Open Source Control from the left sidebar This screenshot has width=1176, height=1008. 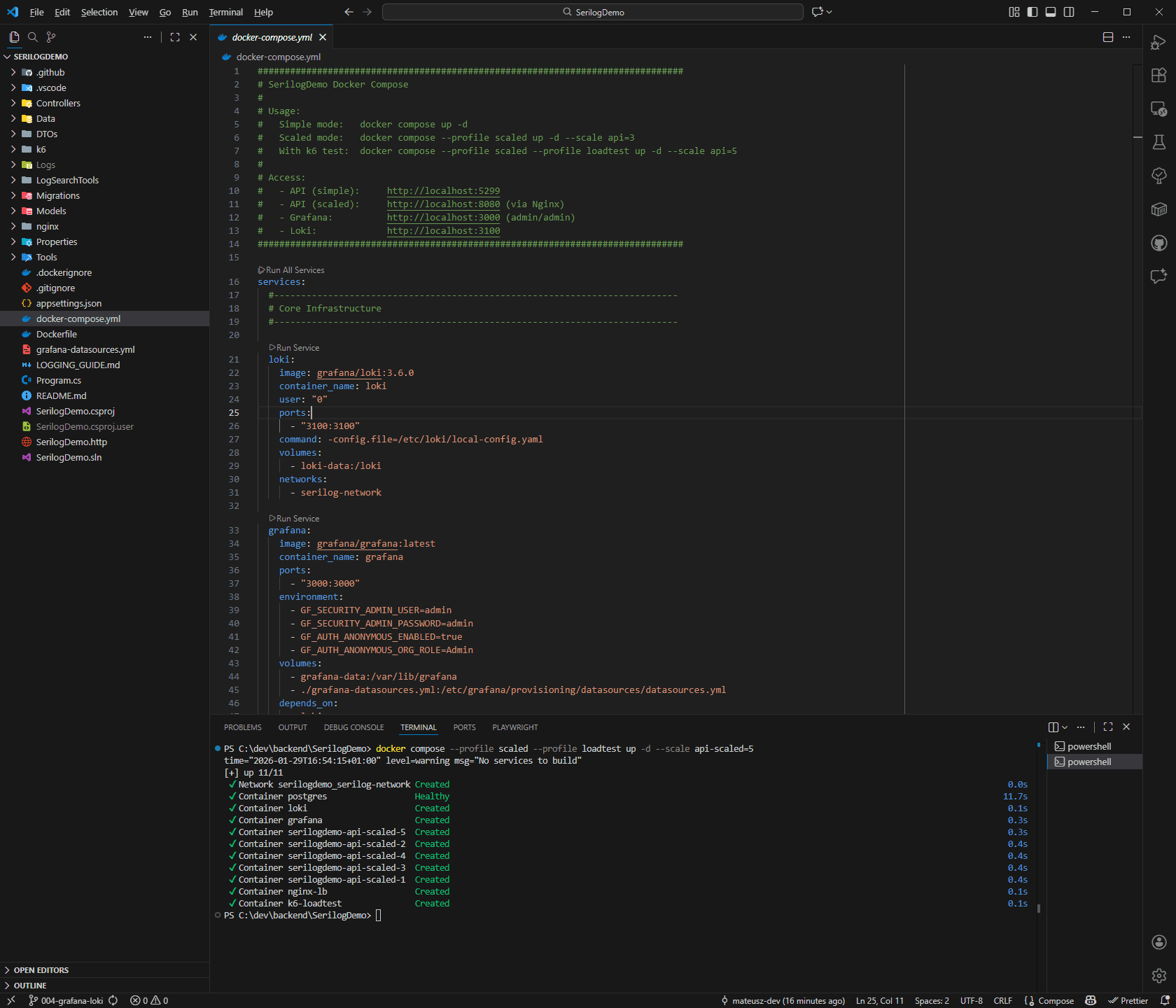50,37
